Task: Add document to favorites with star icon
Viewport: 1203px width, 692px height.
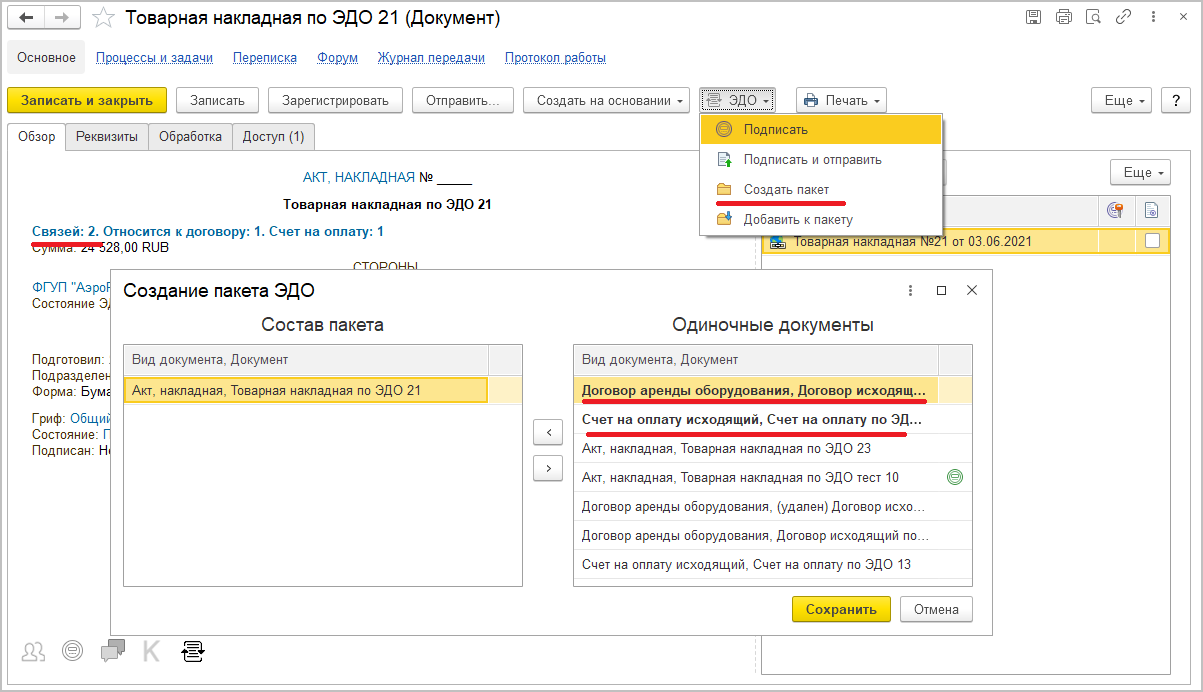Action: (101, 18)
